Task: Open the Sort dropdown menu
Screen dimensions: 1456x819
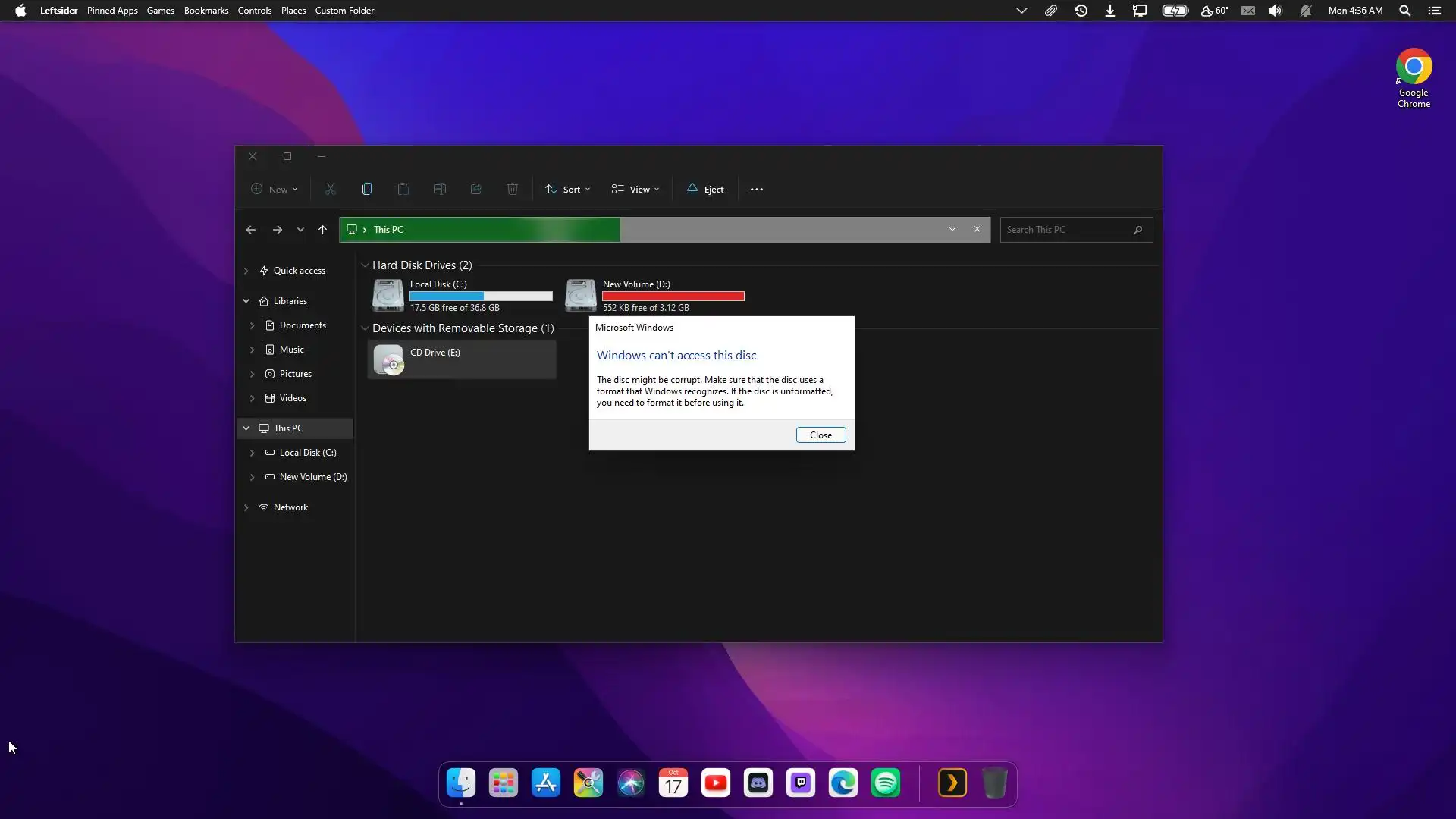Action: click(567, 190)
